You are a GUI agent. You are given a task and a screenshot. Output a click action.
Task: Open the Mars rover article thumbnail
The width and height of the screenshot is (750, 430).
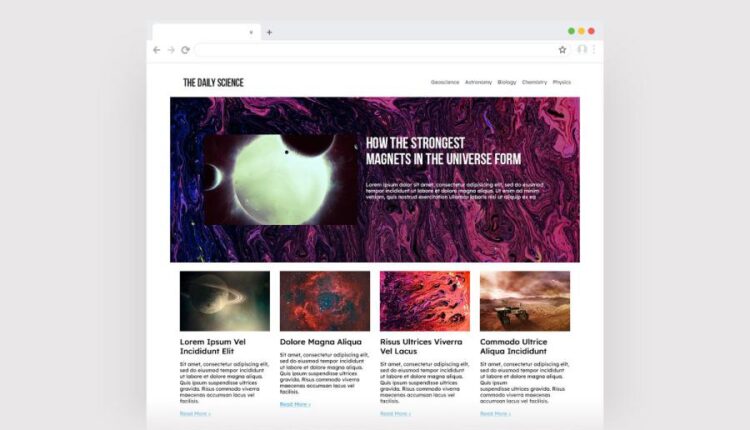coord(525,301)
